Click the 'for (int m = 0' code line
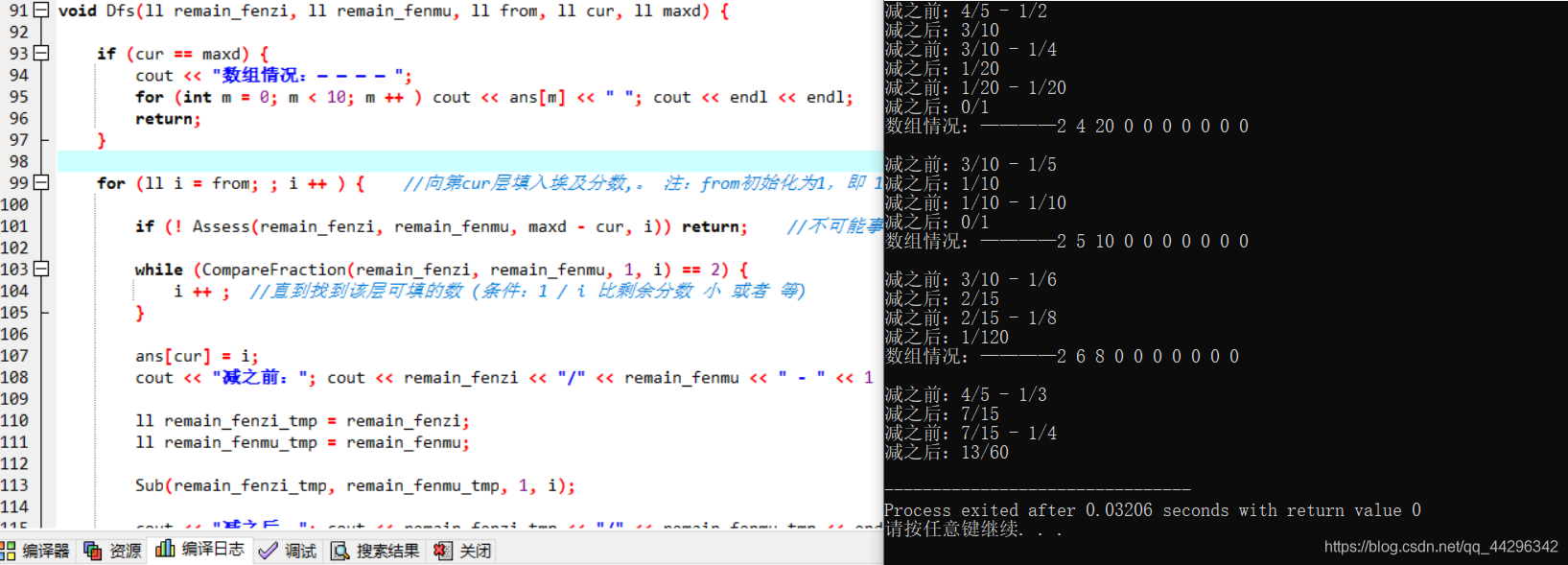 [494, 98]
